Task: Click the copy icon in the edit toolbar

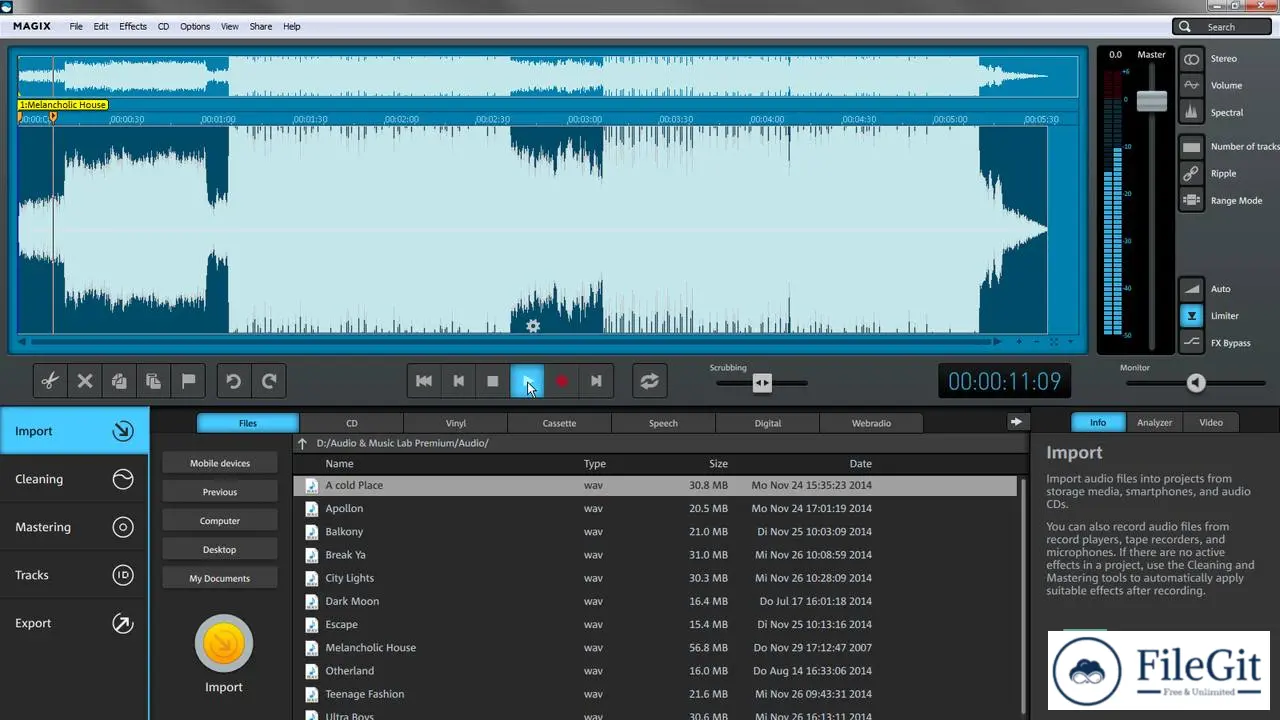Action: [119, 381]
